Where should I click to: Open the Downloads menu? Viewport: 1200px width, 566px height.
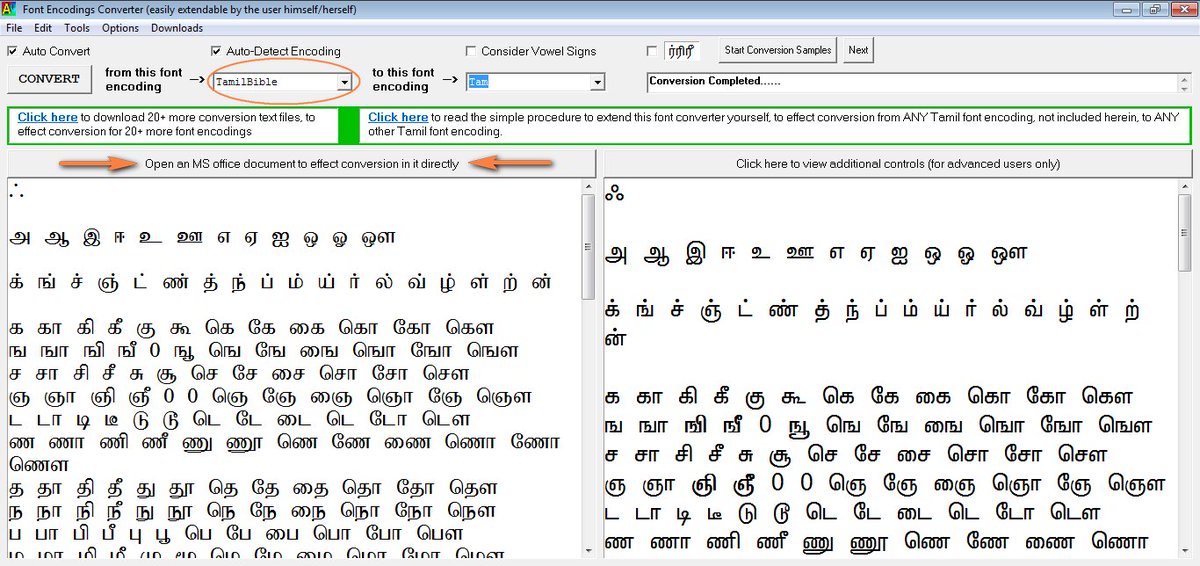tap(177, 28)
